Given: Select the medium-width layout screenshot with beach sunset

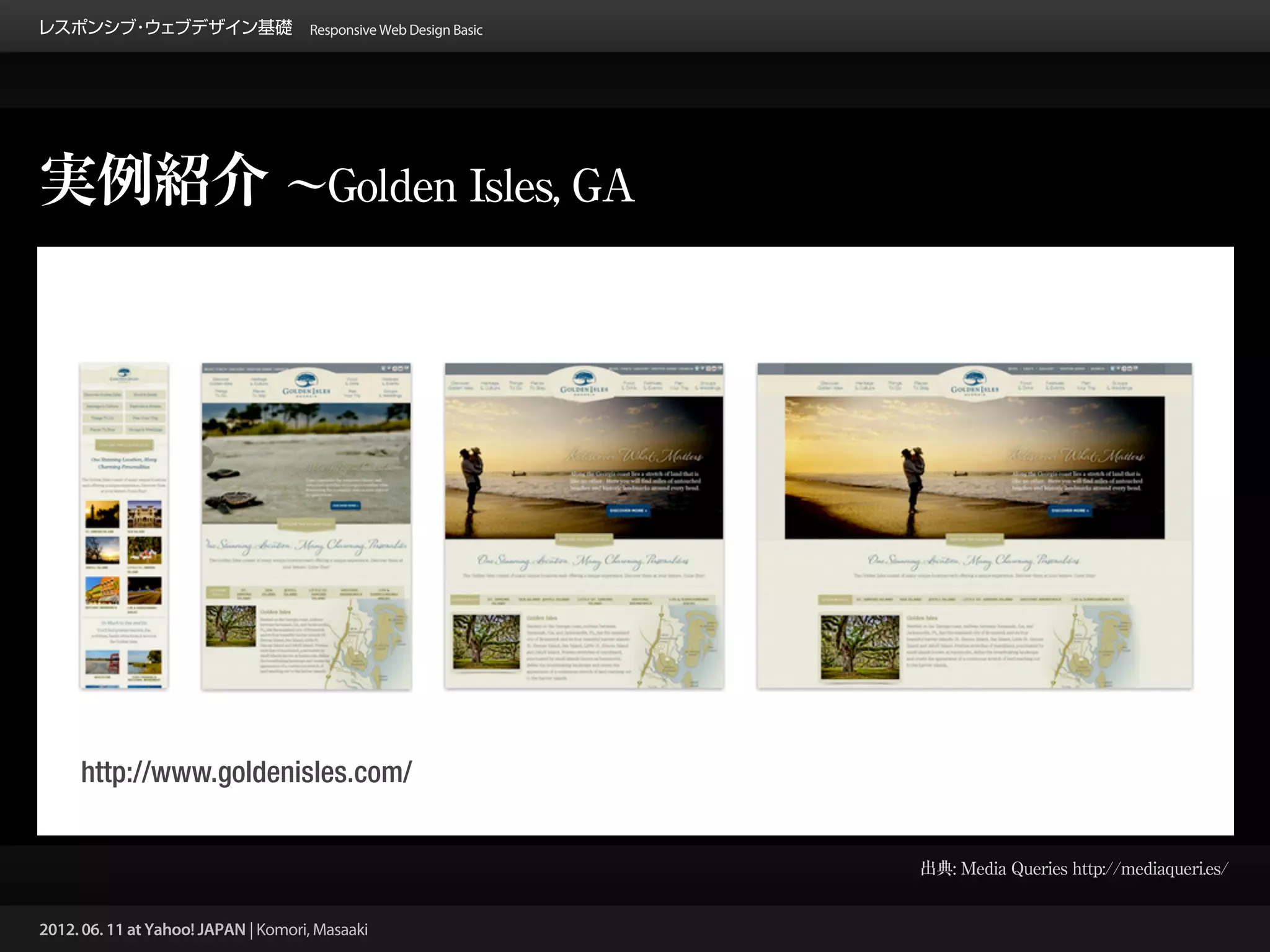Looking at the screenshot, I should 584,526.
